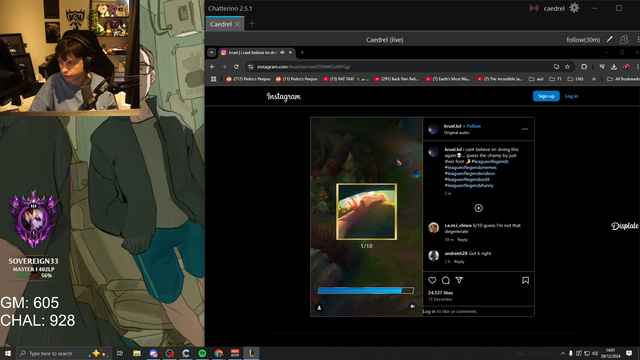
Task: Open kruel.lol profile picture in post header
Action: coord(433,129)
